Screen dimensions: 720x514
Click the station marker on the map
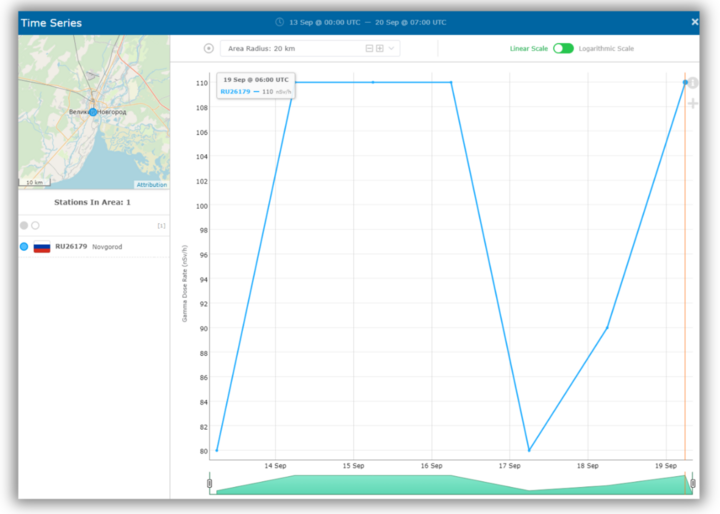tap(93, 112)
